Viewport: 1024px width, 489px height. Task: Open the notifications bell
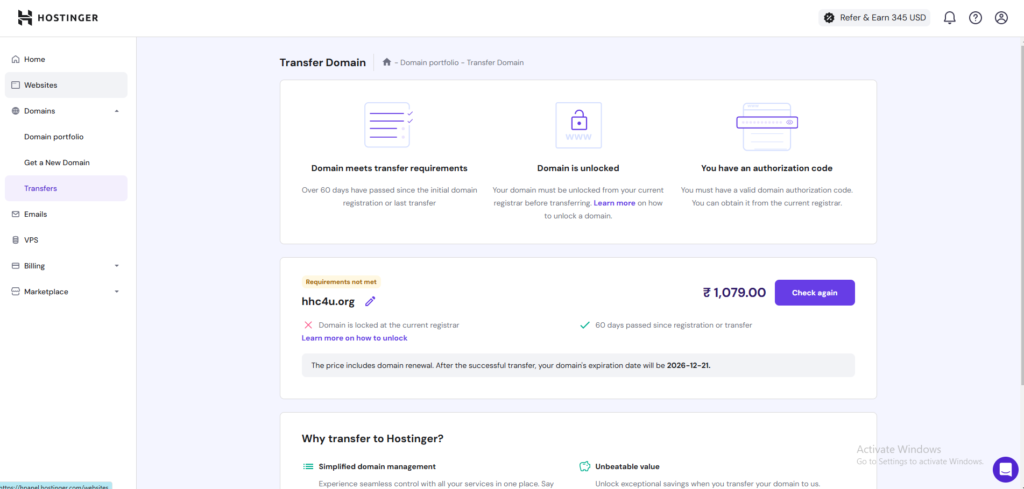(x=950, y=18)
